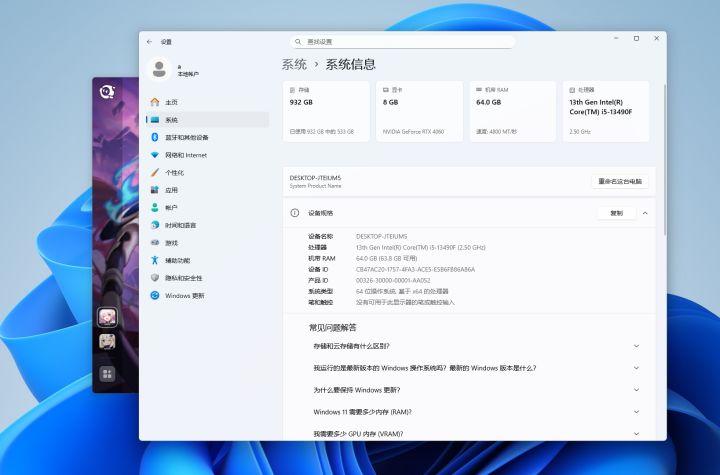Click the 笔和触控 value text
The height and width of the screenshot is (475, 720).
[405, 303]
